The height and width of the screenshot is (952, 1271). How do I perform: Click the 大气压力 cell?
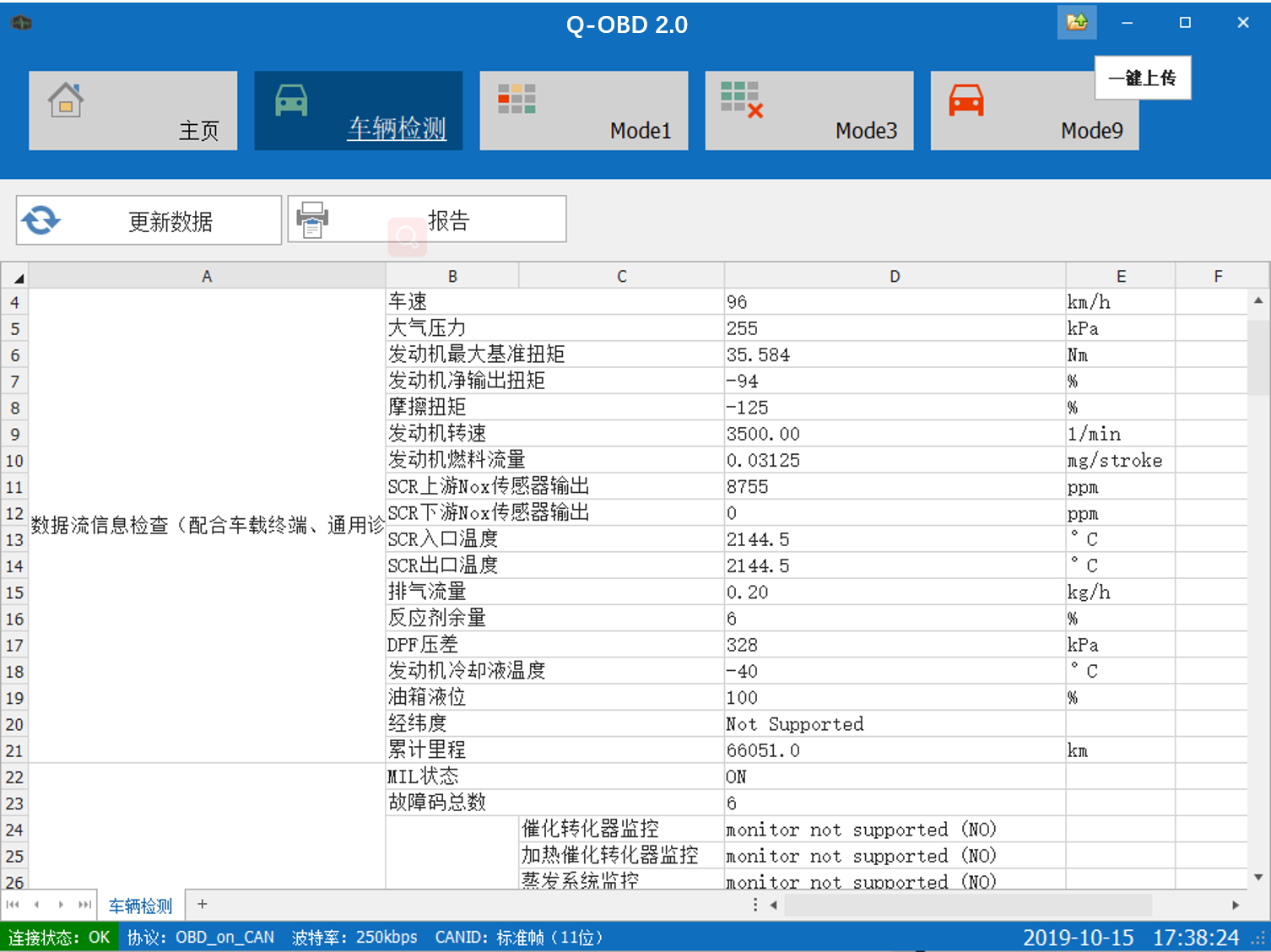click(554, 328)
